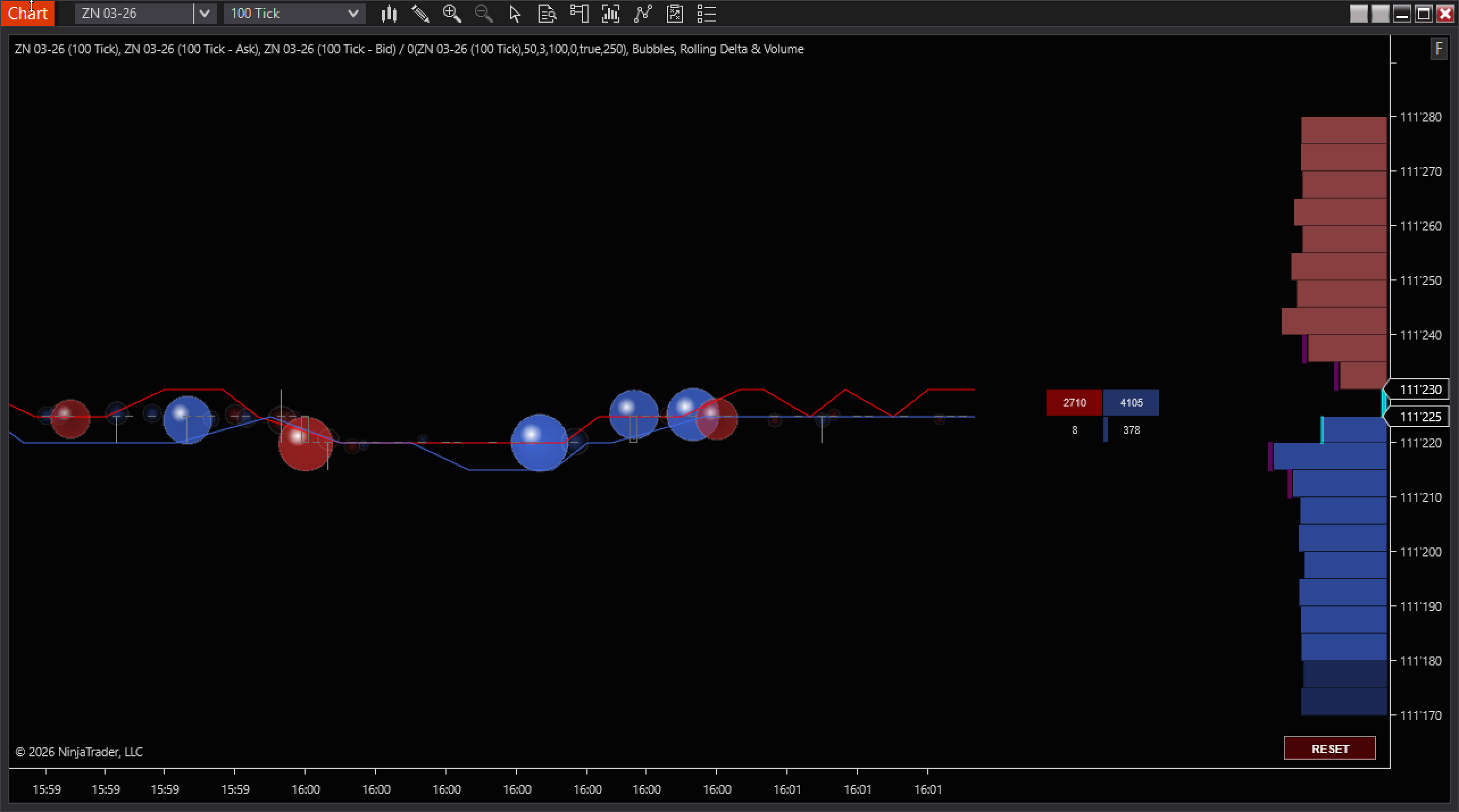1459x812 pixels.
Task: Click the RESET button
Action: coord(1330,748)
